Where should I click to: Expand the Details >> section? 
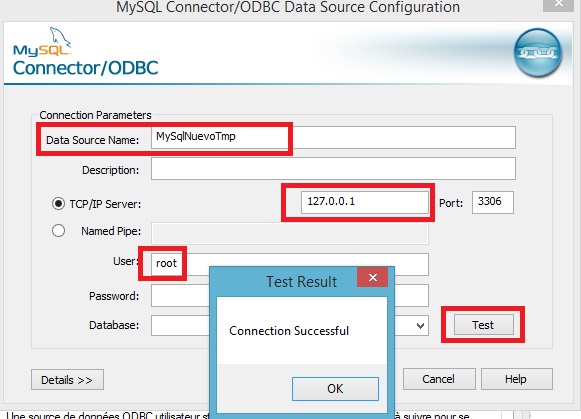67,380
